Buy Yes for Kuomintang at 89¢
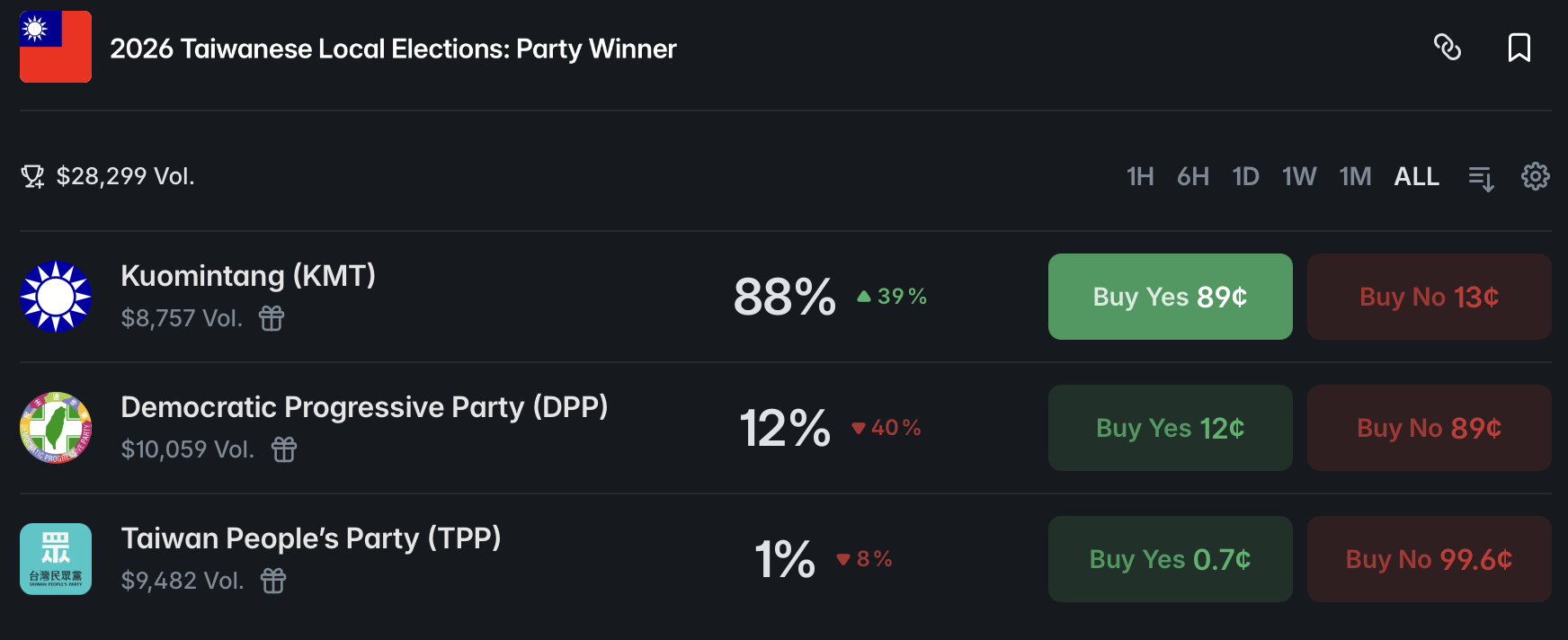The width and height of the screenshot is (1568, 640). pos(1170,297)
